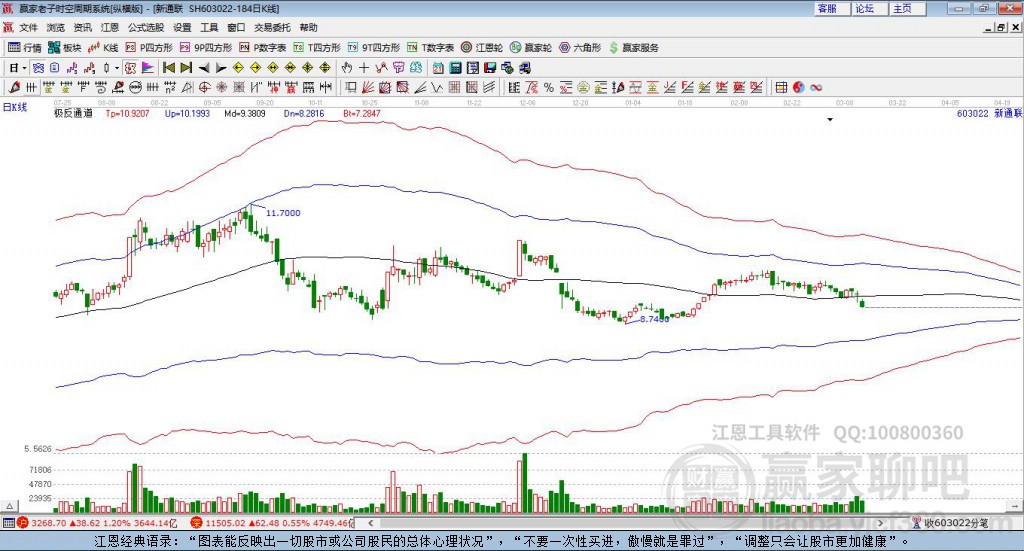
Task: Click the 极反通道 indicator label
Action: 73,114
